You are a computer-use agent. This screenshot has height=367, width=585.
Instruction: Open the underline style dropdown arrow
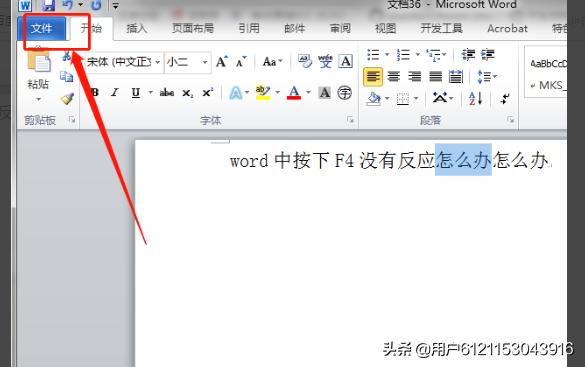[x=151, y=92]
